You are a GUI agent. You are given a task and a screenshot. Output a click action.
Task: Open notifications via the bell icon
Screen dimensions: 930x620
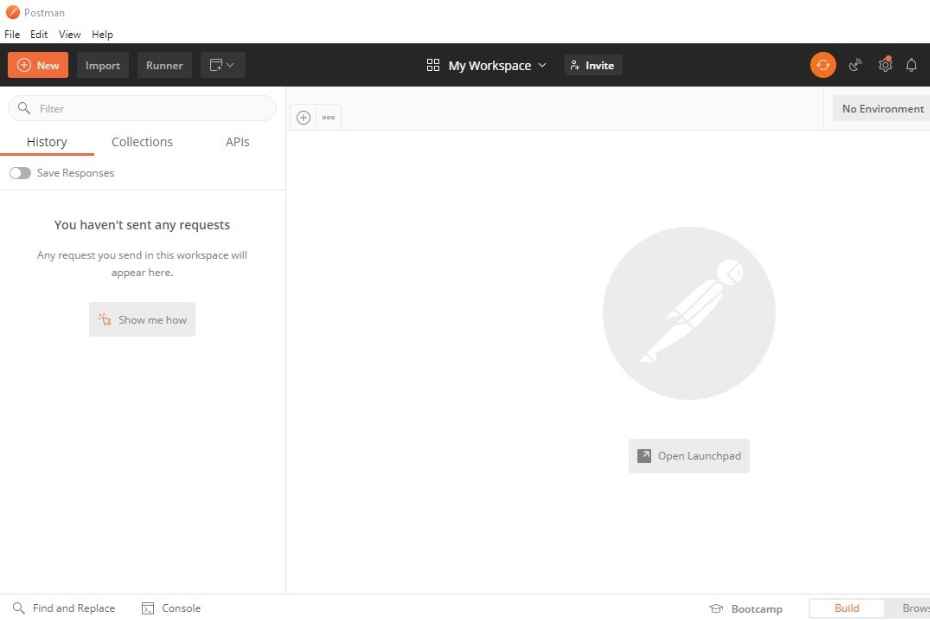click(911, 64)
